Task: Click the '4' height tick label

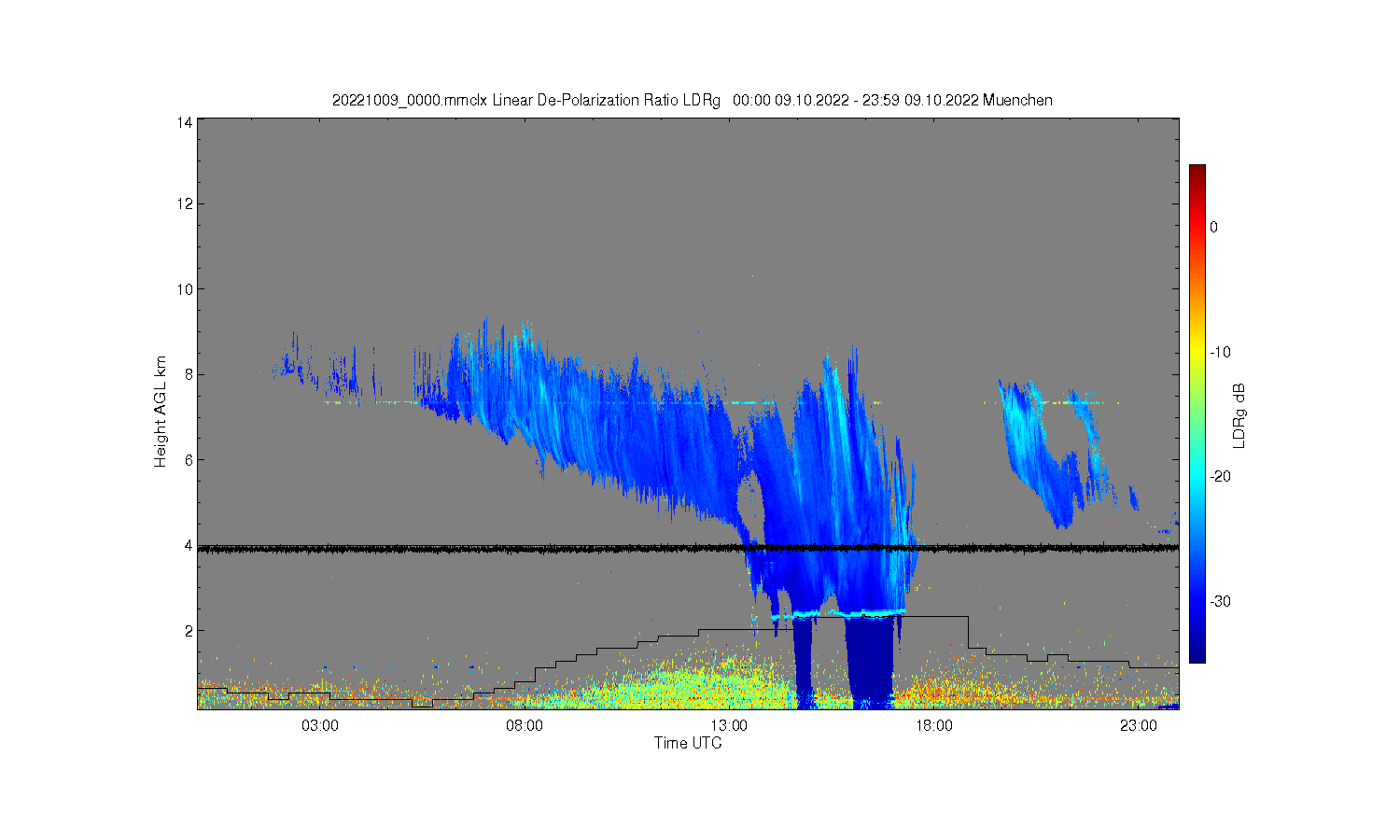Action: point(189,545)
